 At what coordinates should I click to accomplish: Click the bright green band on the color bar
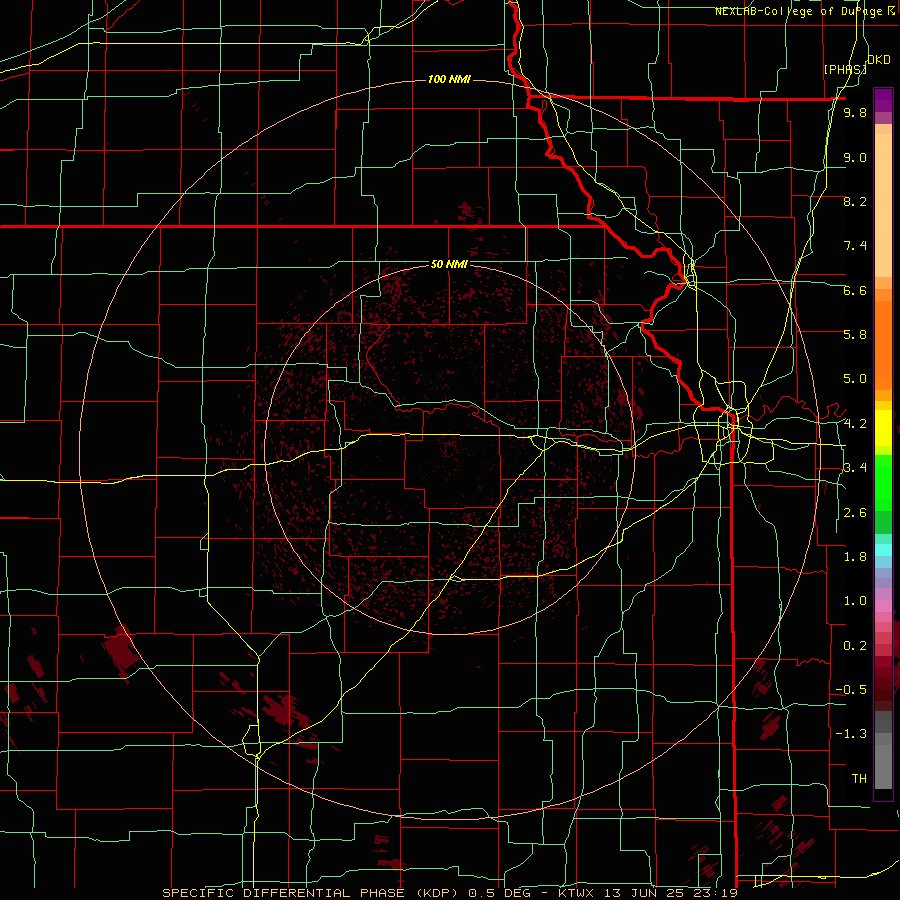pos(883,481)
